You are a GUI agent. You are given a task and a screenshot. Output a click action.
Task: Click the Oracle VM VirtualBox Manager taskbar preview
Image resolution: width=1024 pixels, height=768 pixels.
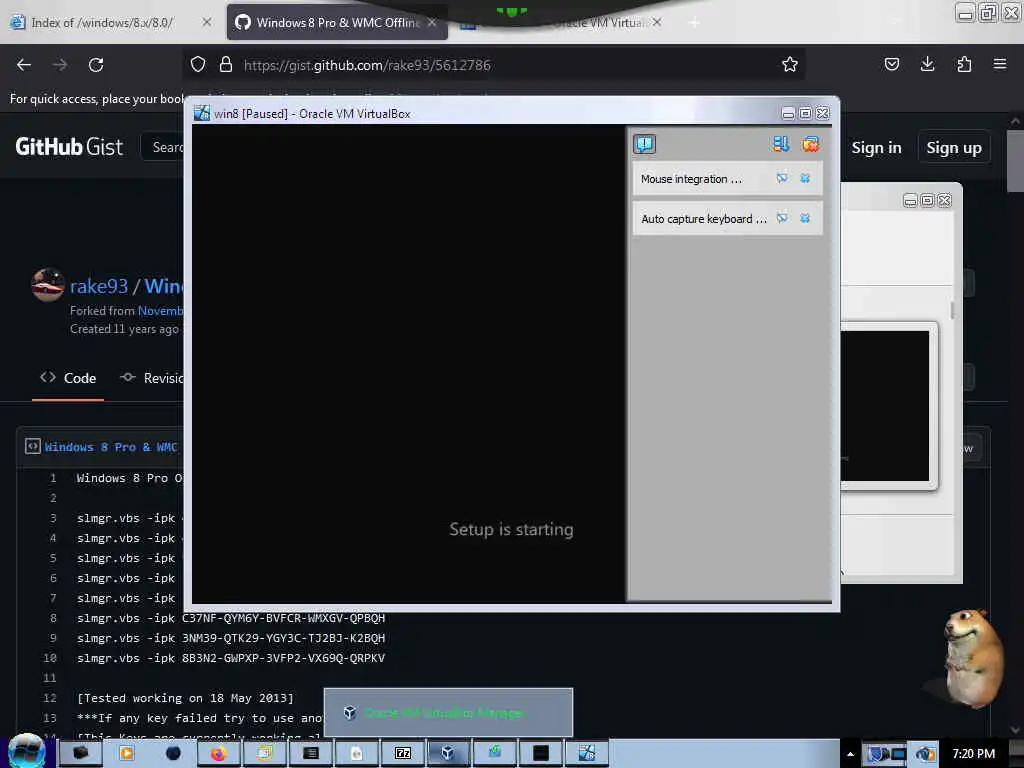[x=448, y=712]
